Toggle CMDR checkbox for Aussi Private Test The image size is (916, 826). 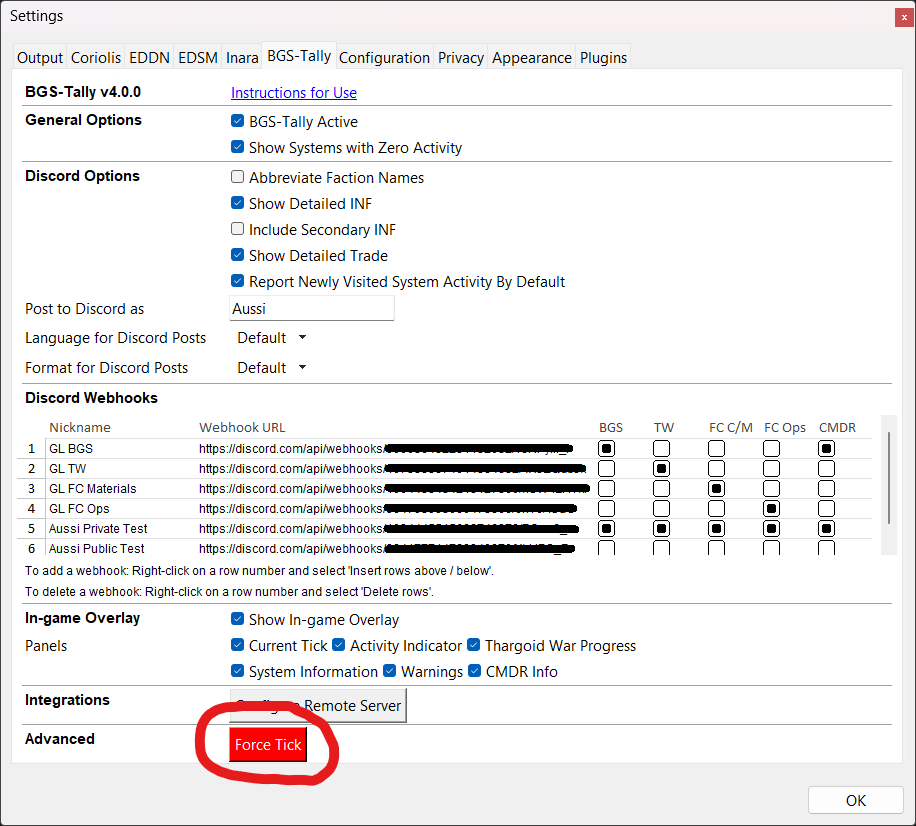tap(826, 529)
